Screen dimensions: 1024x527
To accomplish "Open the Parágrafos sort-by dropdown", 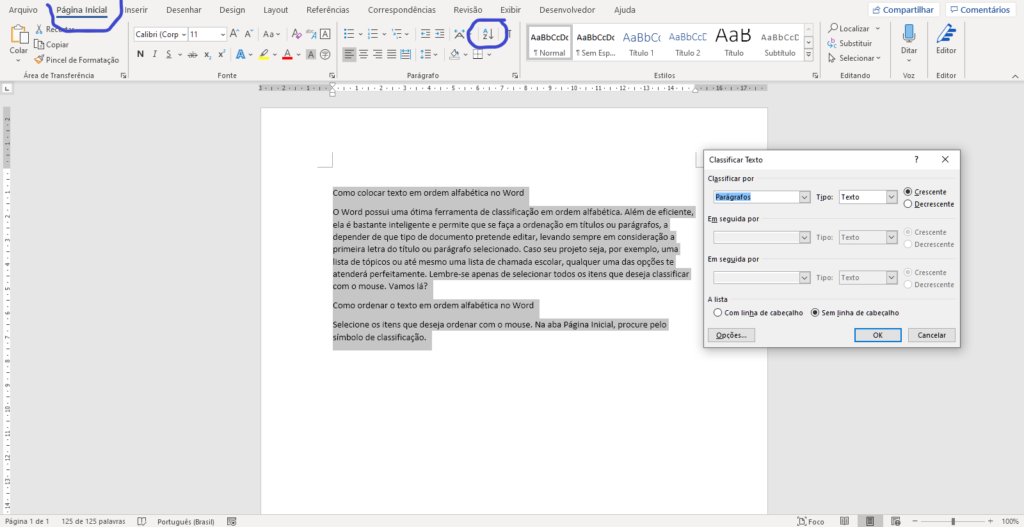I will [x=805, y=197].
